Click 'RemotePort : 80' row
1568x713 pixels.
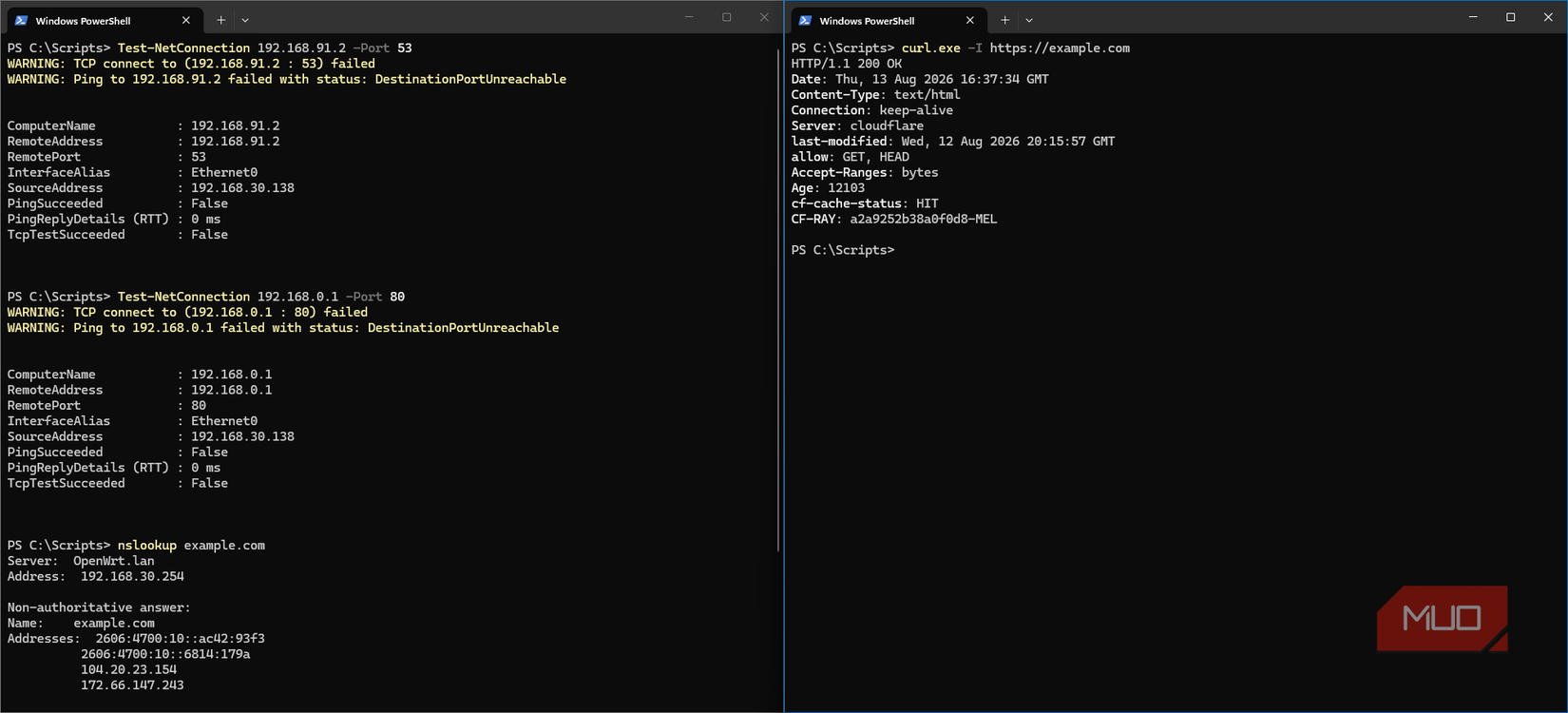pyautogui.click(x=106, y=406)
